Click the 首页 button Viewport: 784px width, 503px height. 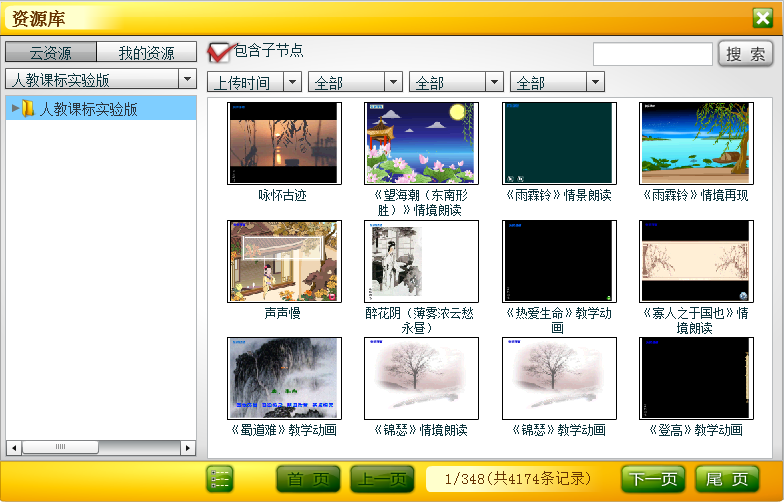pyautogui.click(x=308, y=479)
